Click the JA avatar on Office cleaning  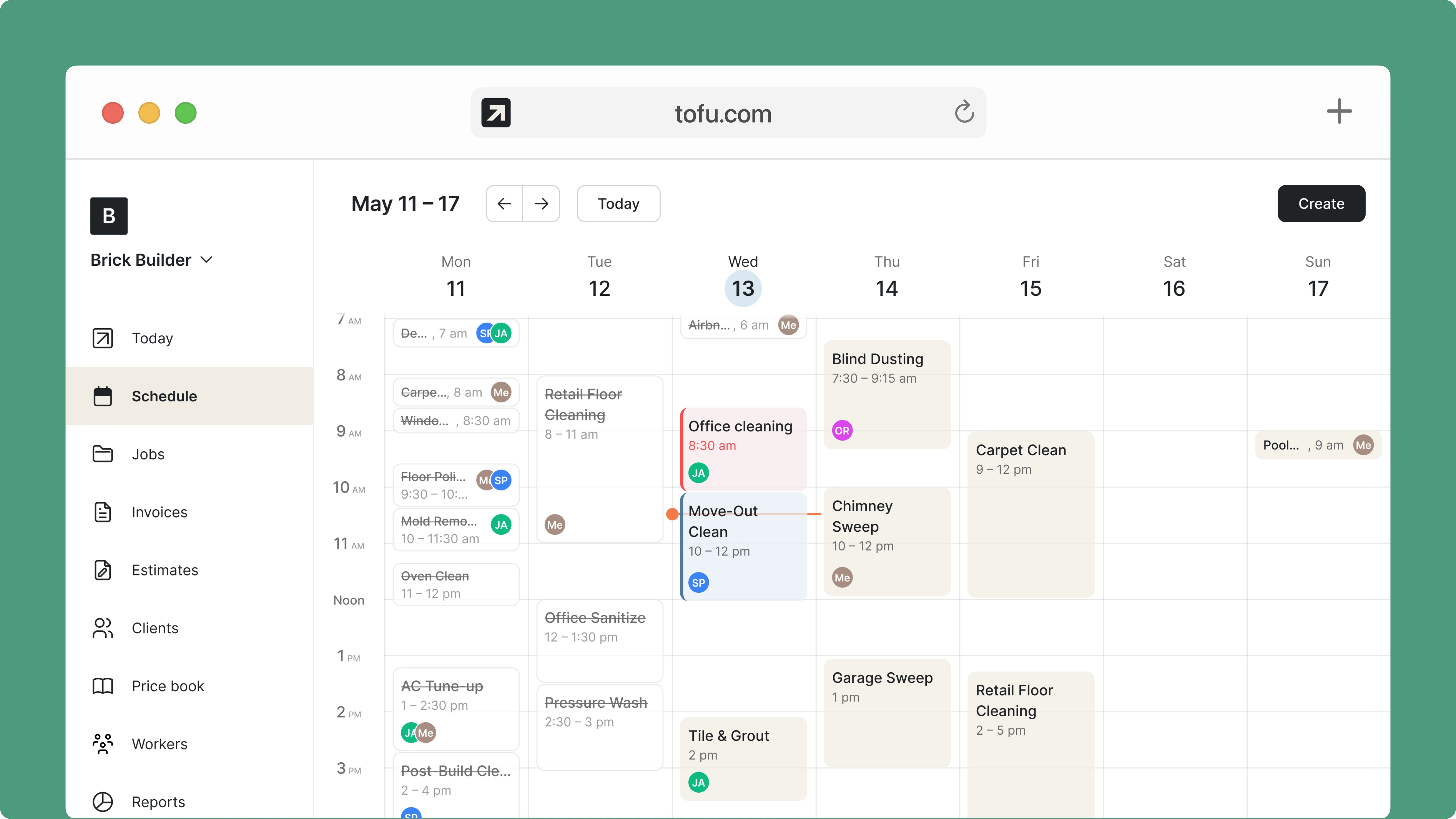[699, 473]
